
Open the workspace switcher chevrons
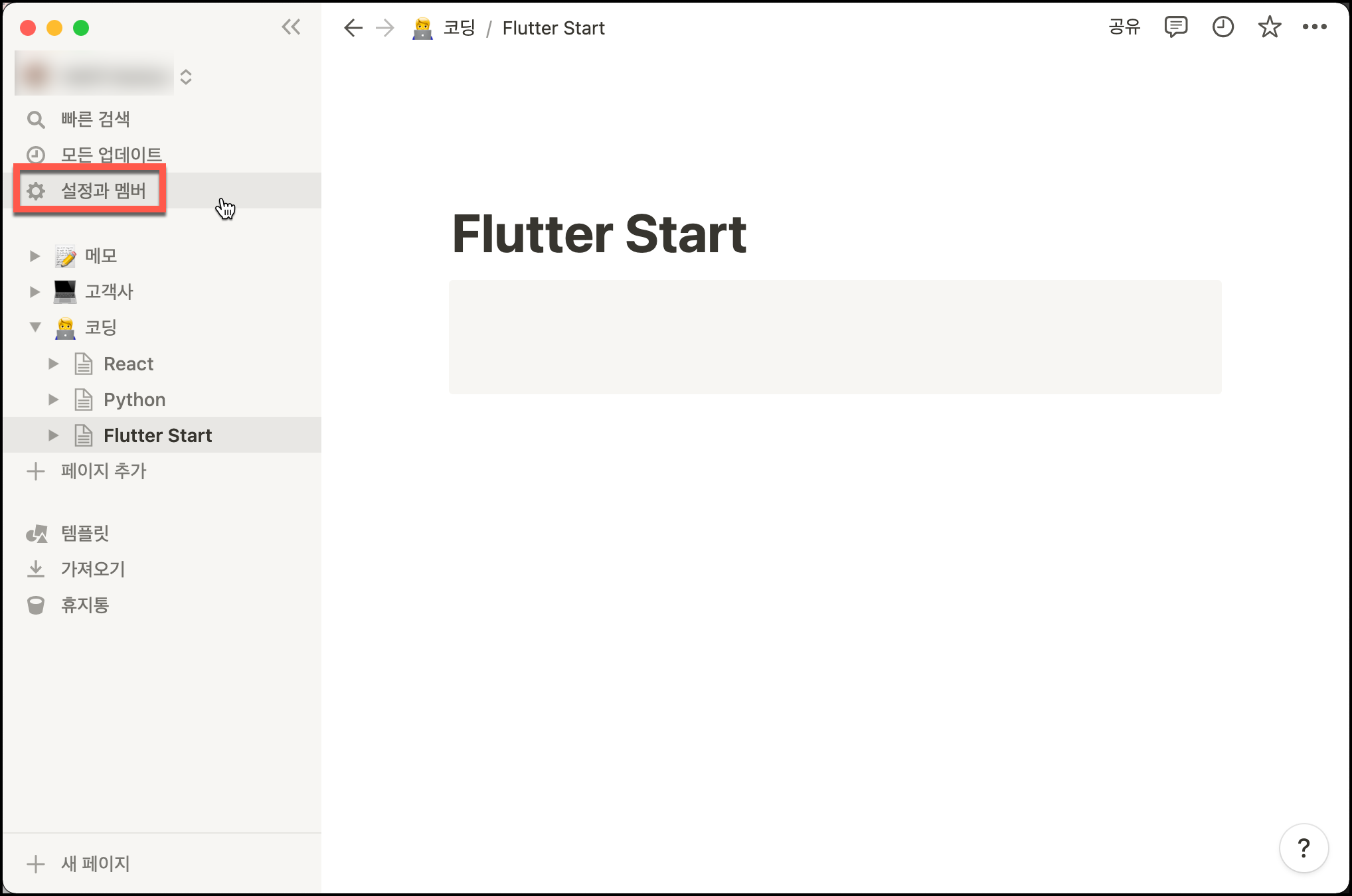pos(186,77)
